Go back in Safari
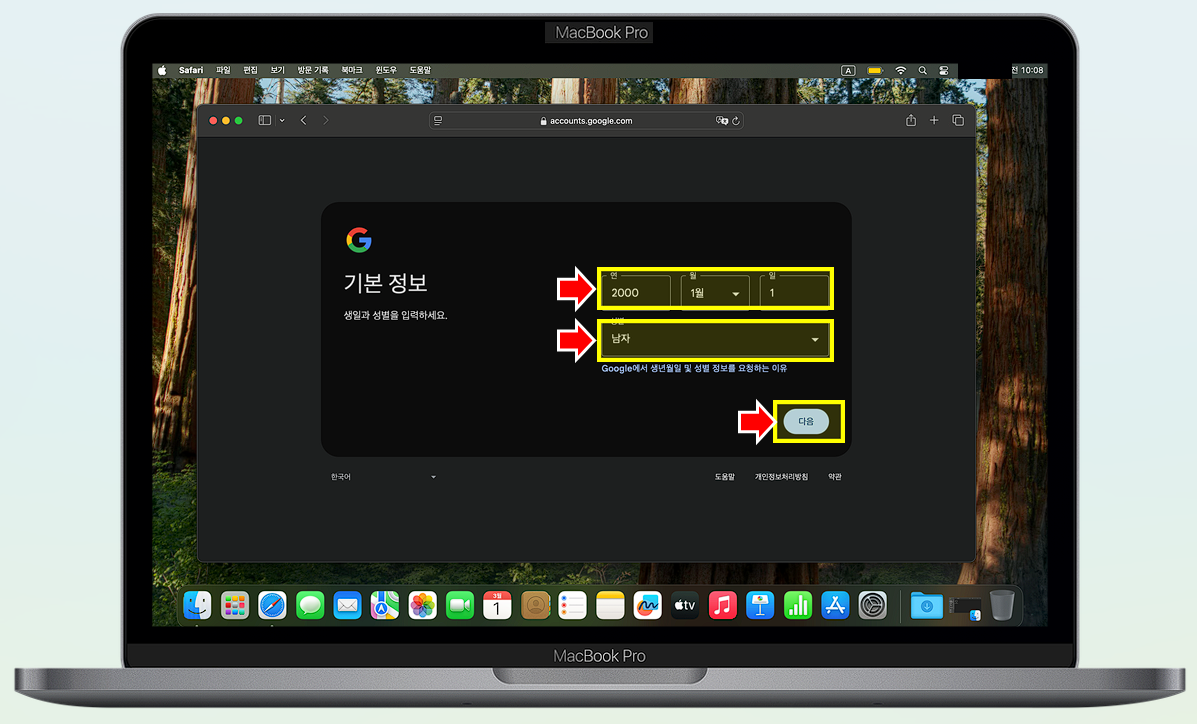1197x724 pixels. 304,120
